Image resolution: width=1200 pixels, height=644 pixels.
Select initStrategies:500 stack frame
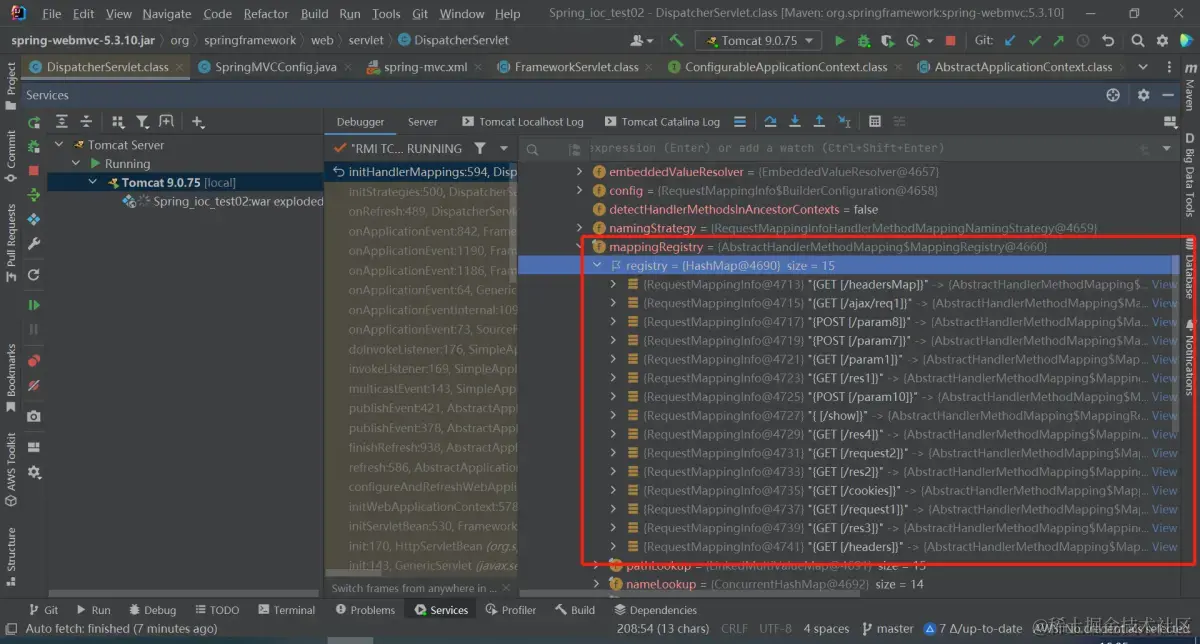pyautogui.click(x=432, y=191)
